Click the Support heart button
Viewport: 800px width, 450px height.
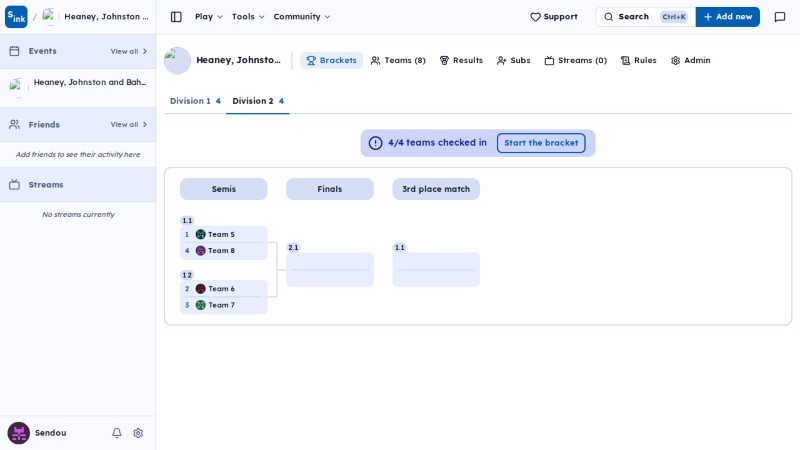pos(554,17)
